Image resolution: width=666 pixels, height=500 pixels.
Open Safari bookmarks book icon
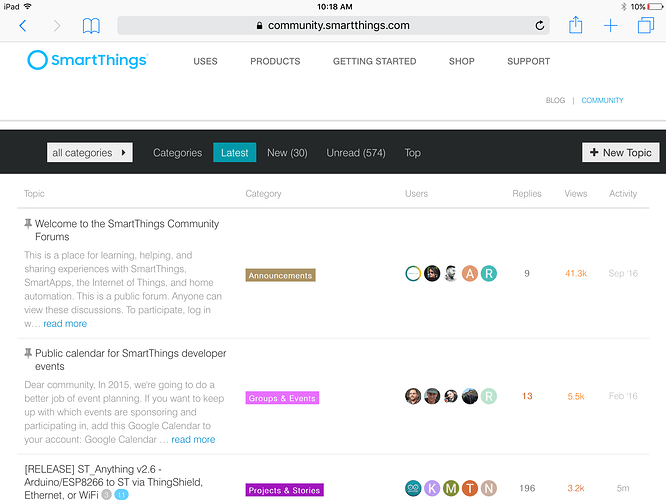click(x=91, y=26)
